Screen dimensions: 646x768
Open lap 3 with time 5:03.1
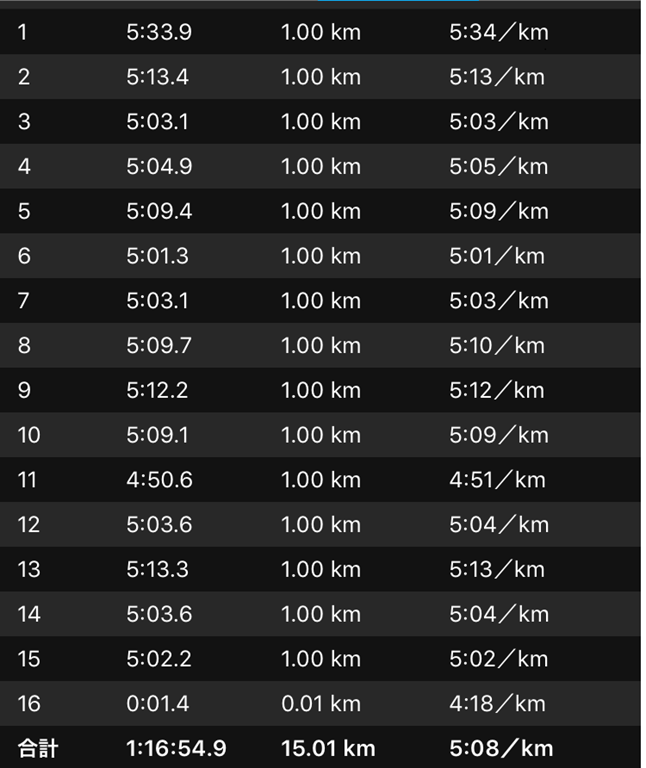(x=320, y=121)
